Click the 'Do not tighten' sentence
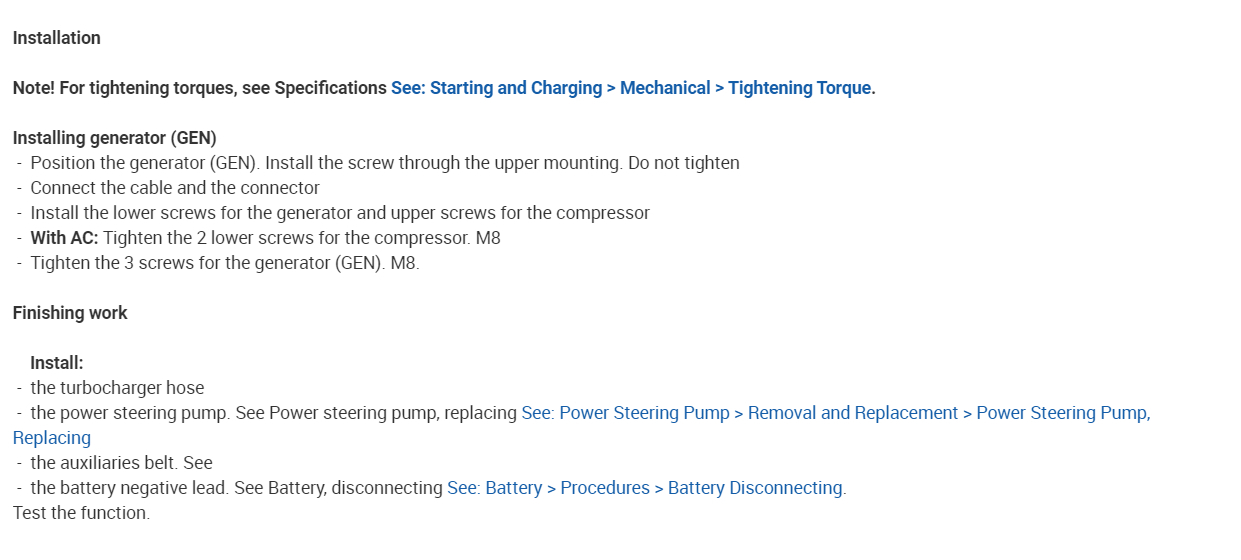The image size is (1241, 560). pyautogui.click(x=684, y=163)
